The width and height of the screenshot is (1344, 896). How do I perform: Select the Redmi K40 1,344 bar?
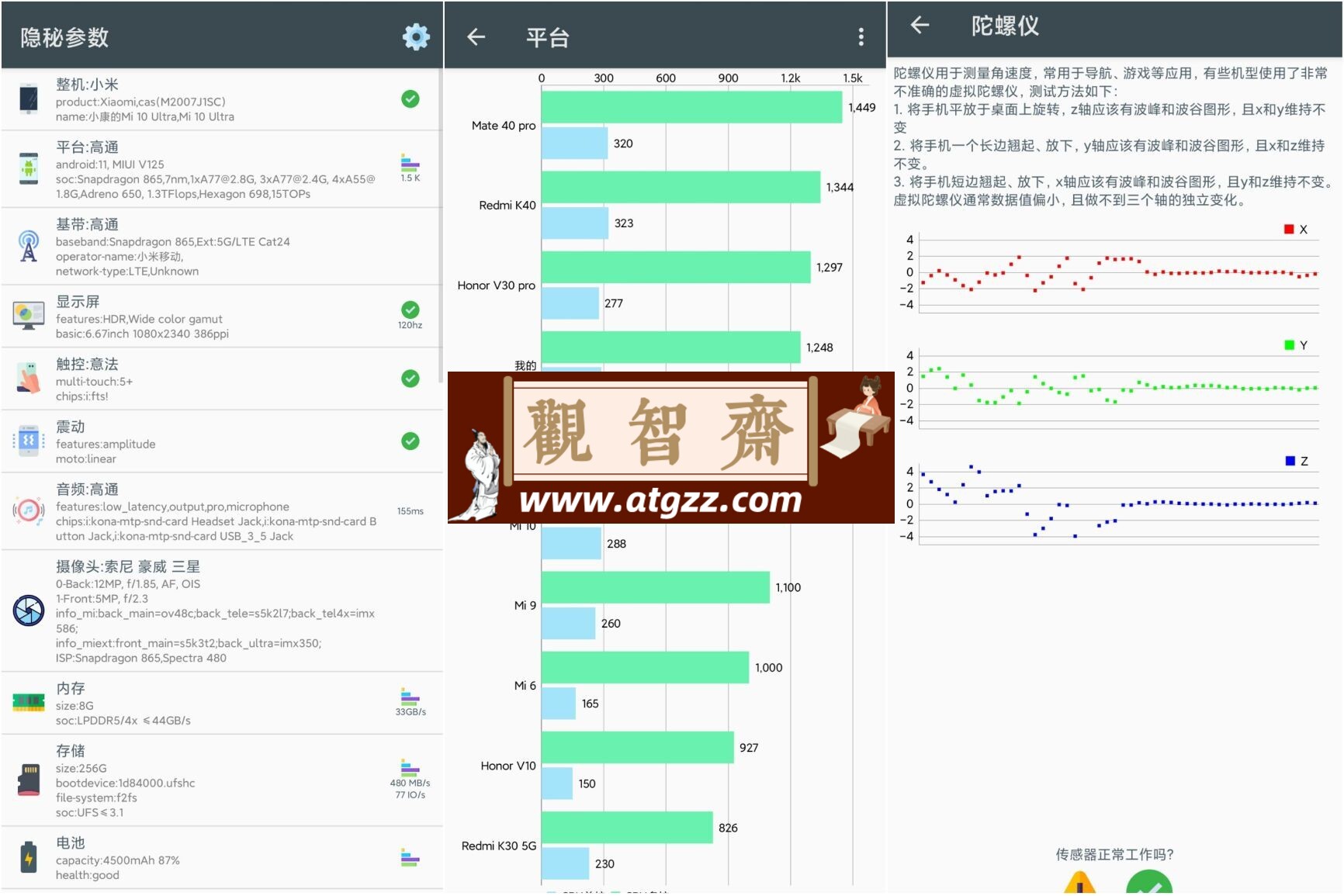click(681, 187)
